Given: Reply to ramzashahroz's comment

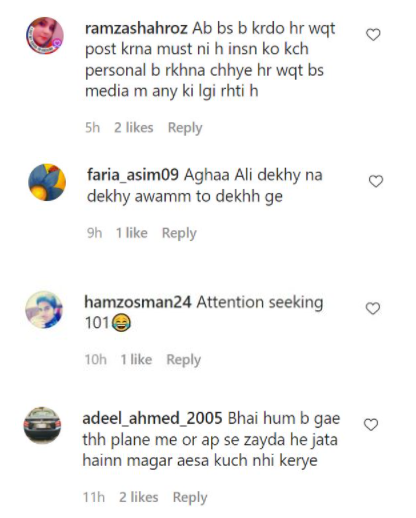Looking at the screenshot, I should 185,128.
